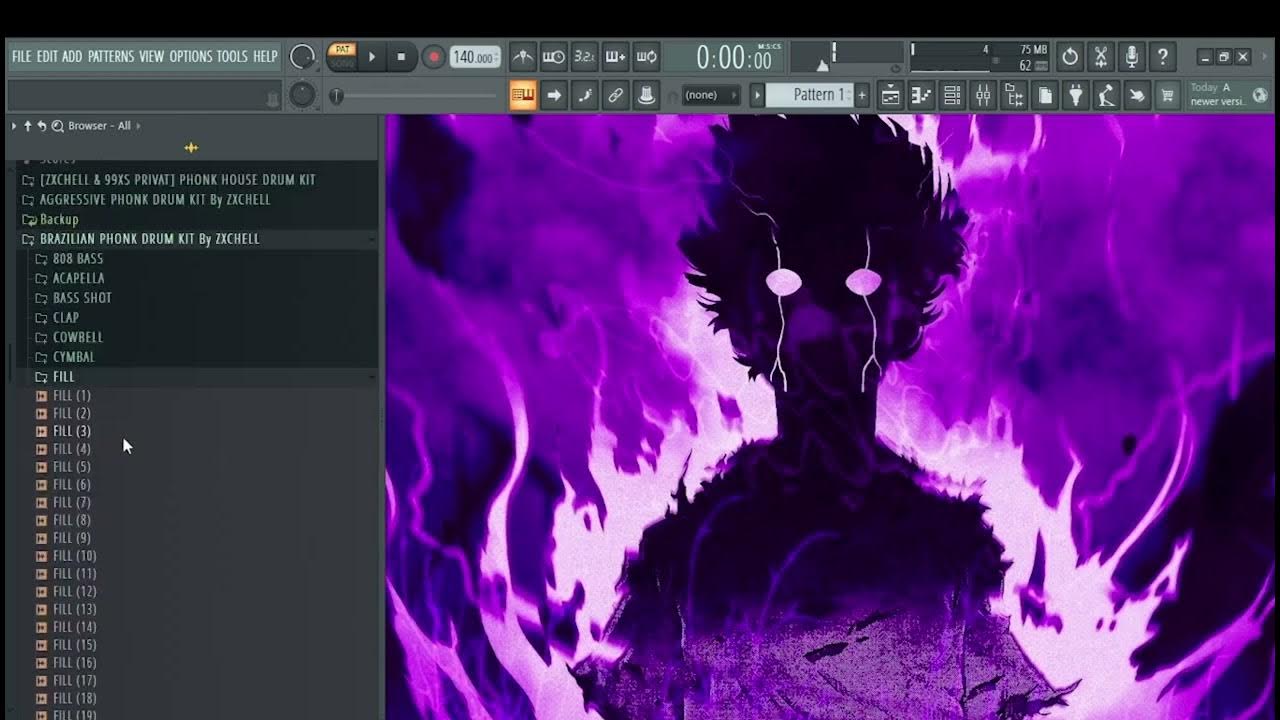1280x720 pixels.
Task: Open the Piano roll view icon
Action: click(921, 96)
